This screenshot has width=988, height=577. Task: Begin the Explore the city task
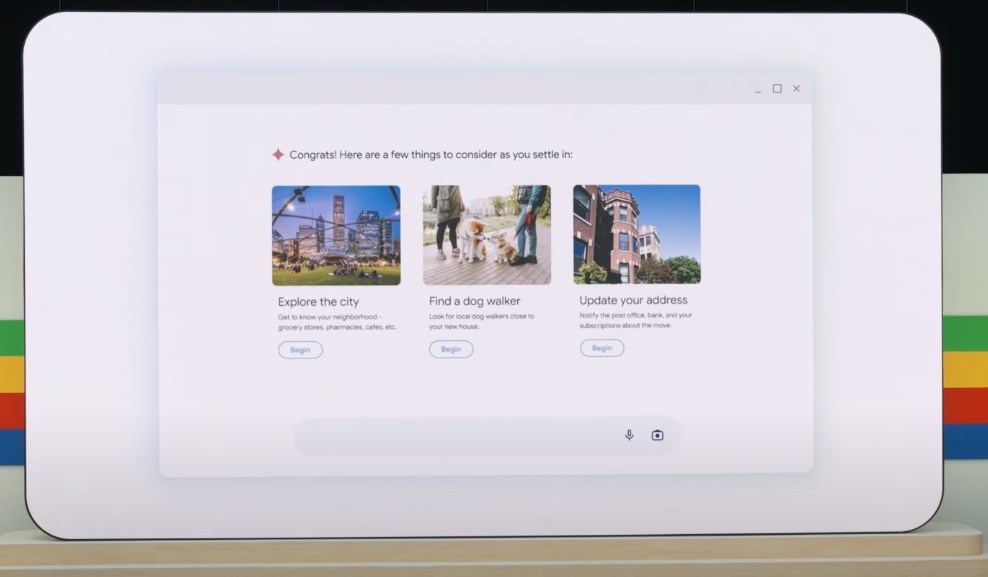[300, 350]
